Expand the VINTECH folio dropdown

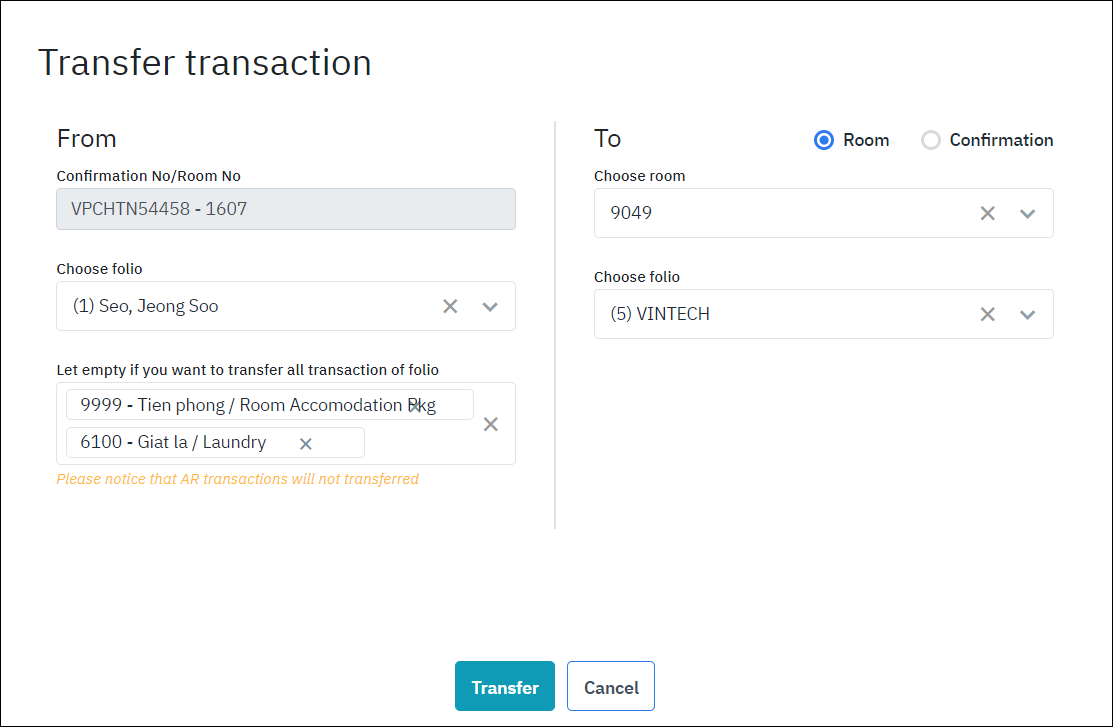click(1028, 314)
